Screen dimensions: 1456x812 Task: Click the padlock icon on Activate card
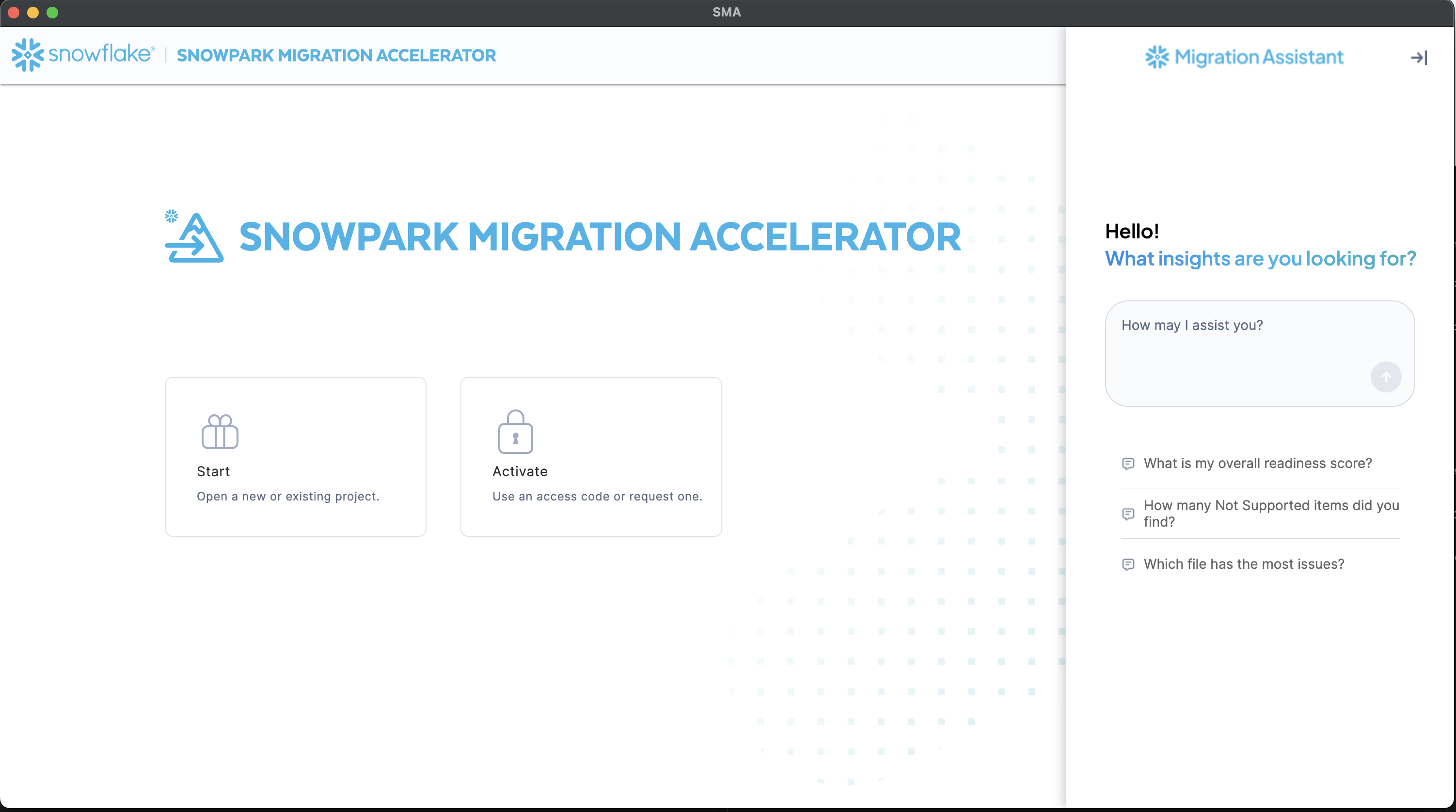tap(515, 432)
